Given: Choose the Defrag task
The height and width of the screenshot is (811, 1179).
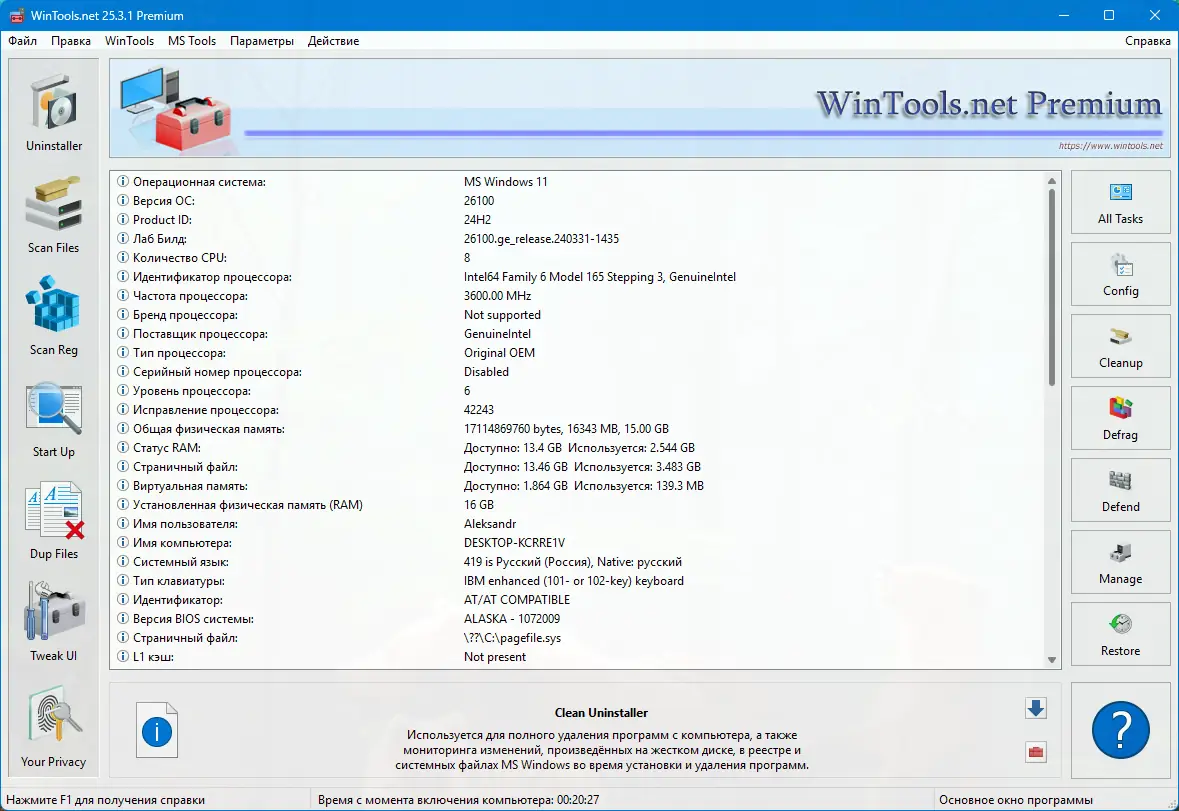Looking at the screenshot, I should (x=1120, y=419).
